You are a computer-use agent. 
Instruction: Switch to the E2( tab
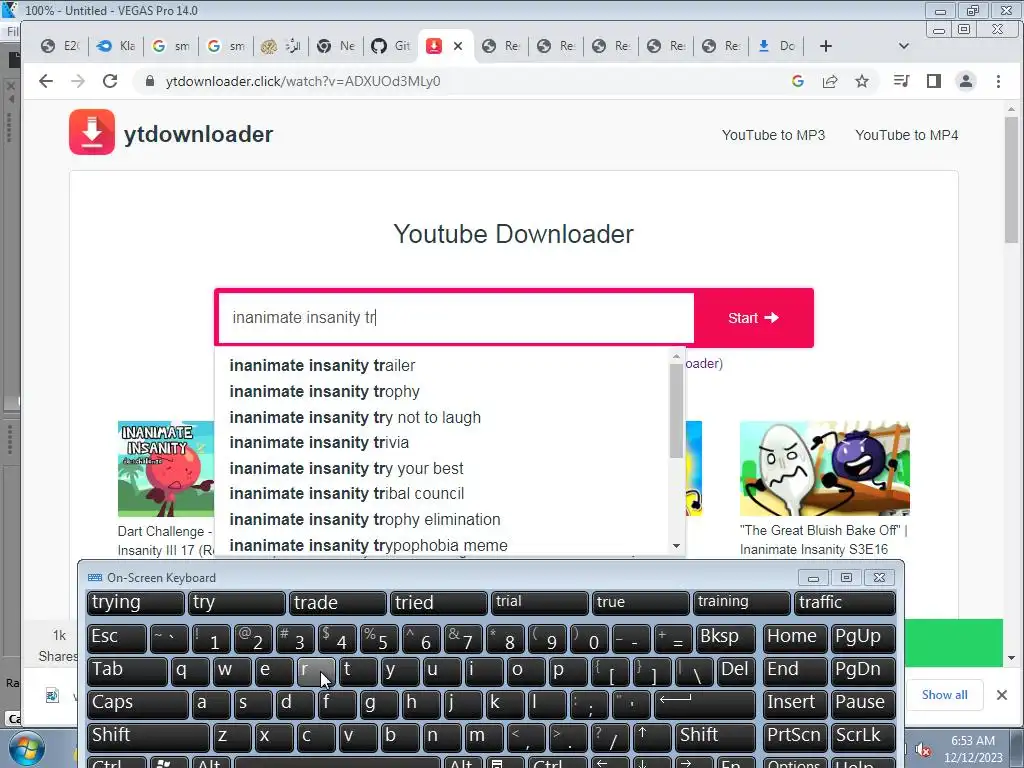[x=60, y=46]
